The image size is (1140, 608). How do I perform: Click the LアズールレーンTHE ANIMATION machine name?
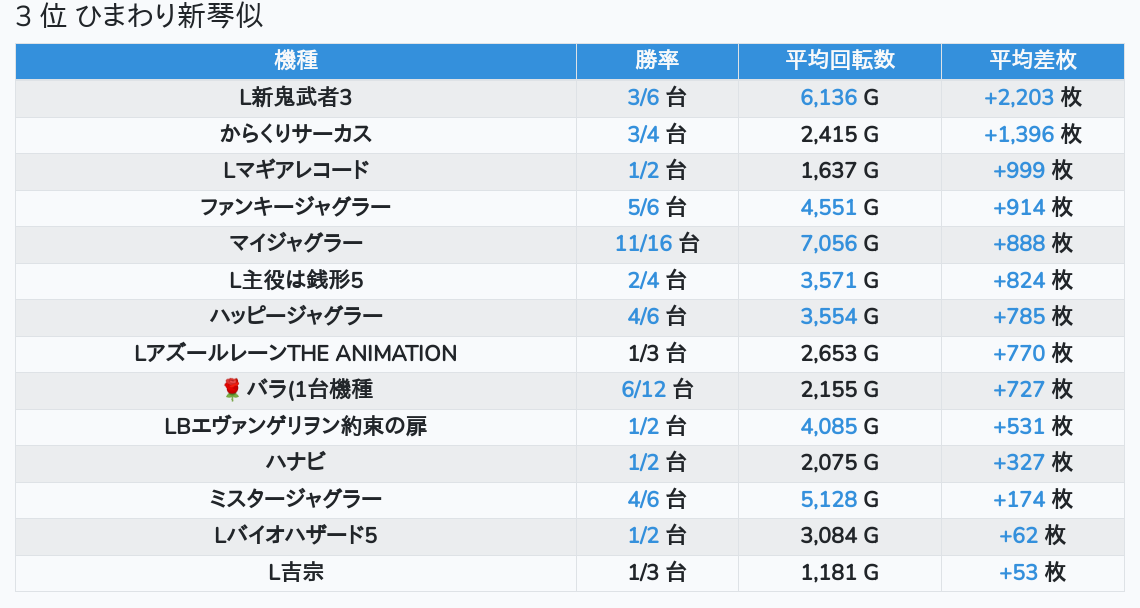coord(296,353)
